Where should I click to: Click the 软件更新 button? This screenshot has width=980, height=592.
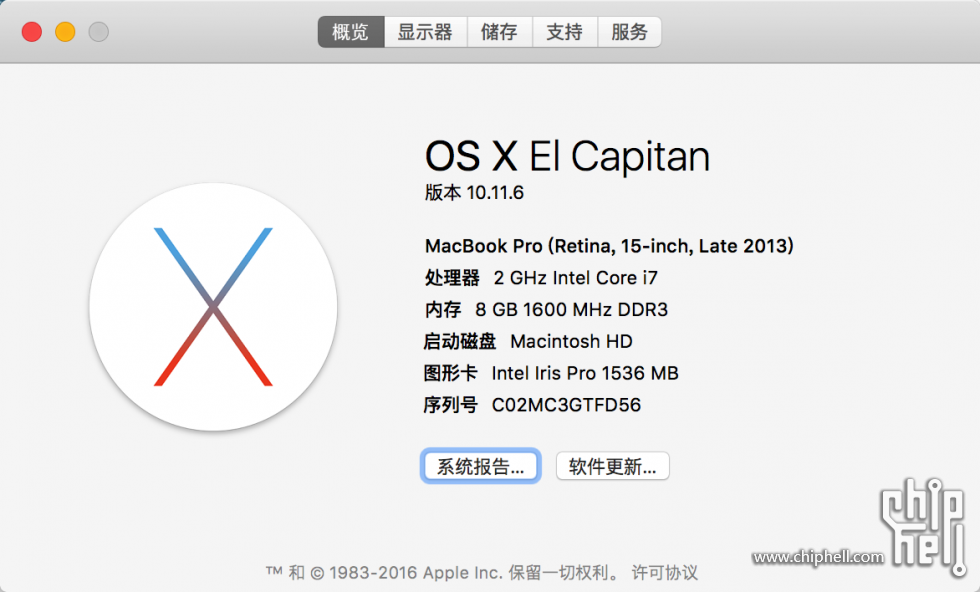pos(612,466)
